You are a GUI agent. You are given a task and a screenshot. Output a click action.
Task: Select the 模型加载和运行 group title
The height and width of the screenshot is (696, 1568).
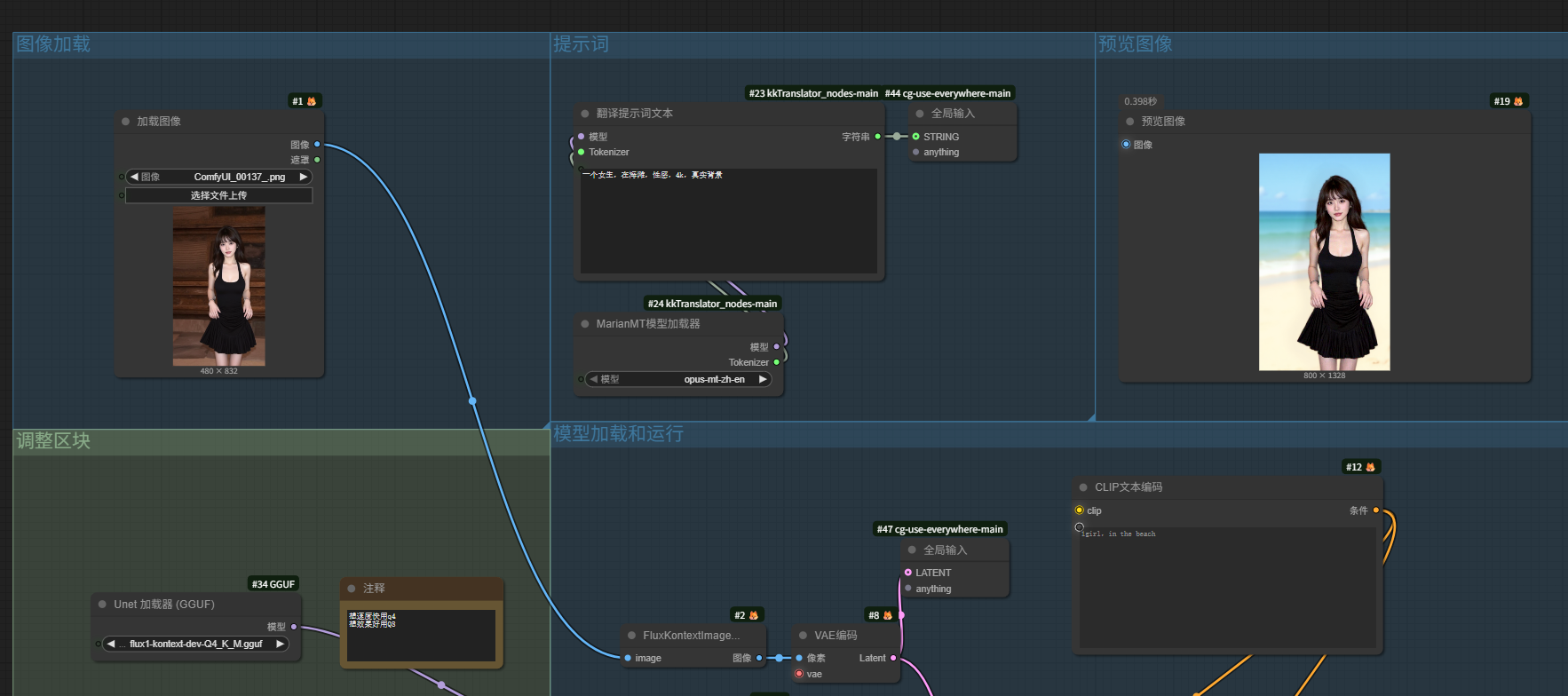618,434
